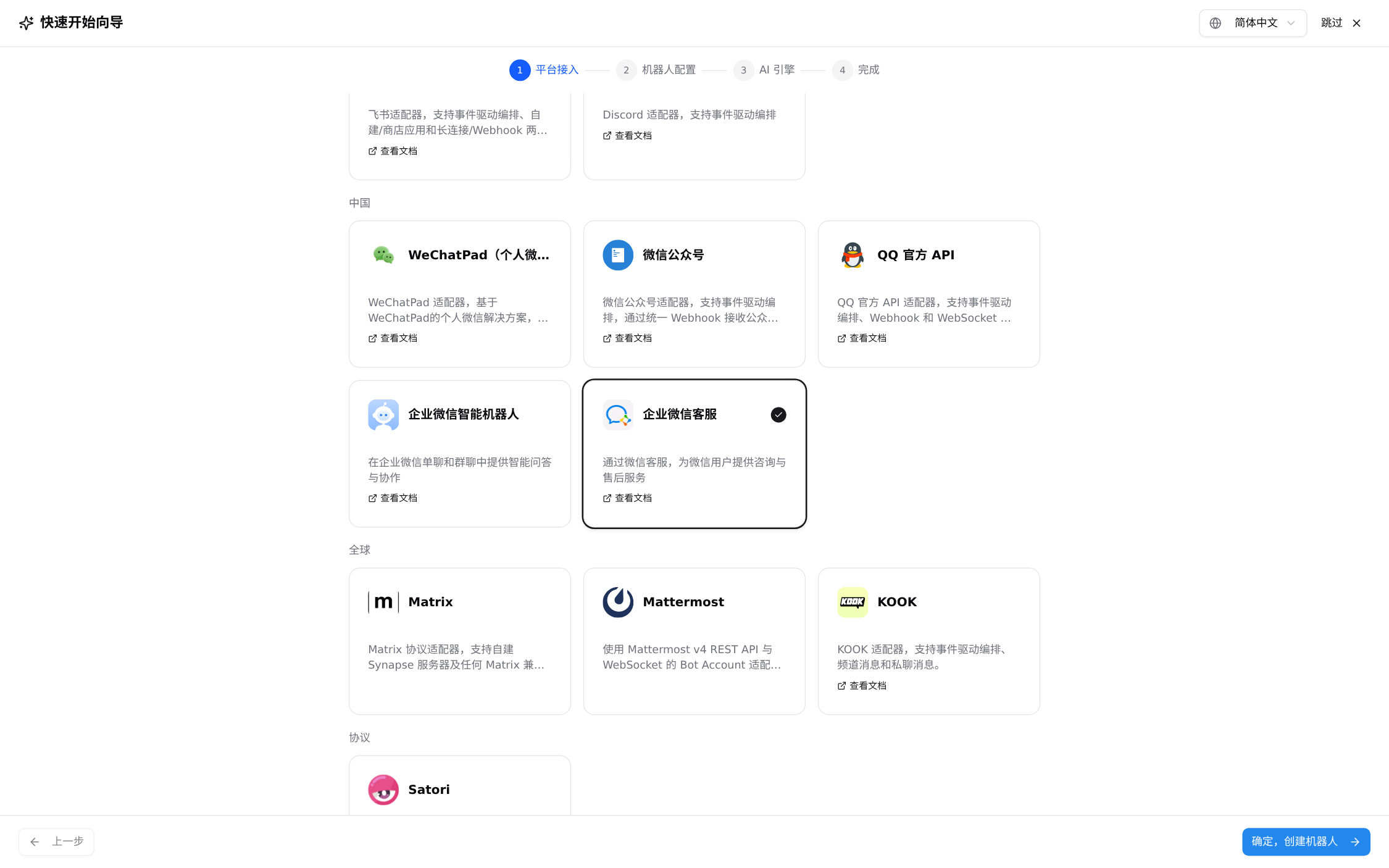Click external link icon in KOOK card

point(841,686)
